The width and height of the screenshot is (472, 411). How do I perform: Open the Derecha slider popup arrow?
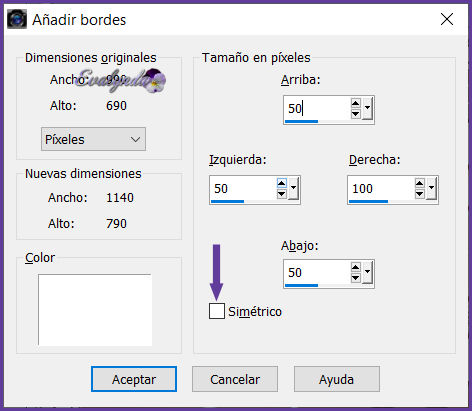(x=431, y=188)
